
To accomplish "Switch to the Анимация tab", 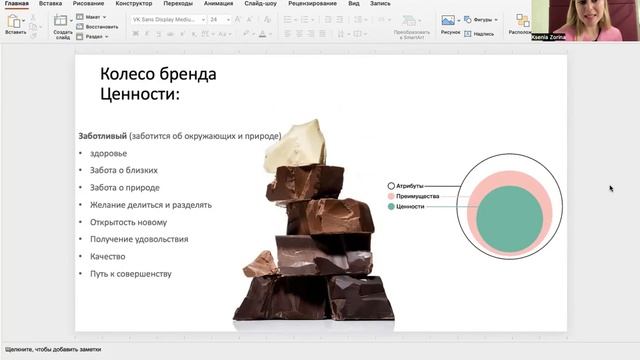I will click(218, 3).
